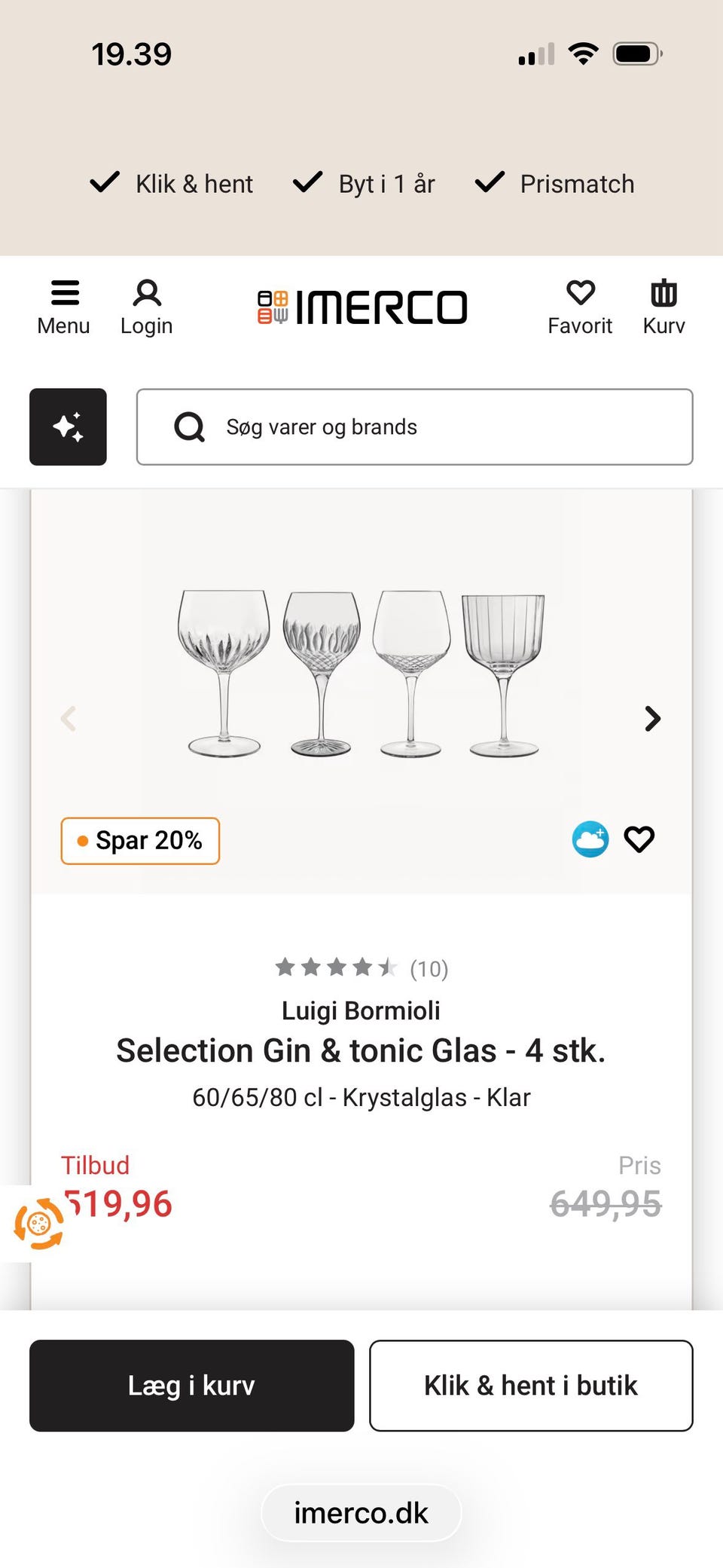Type in 'Søg varer og brands' field
This screenshot has width=723, height=1568.
pyautogui.click(x=437, y=427)
